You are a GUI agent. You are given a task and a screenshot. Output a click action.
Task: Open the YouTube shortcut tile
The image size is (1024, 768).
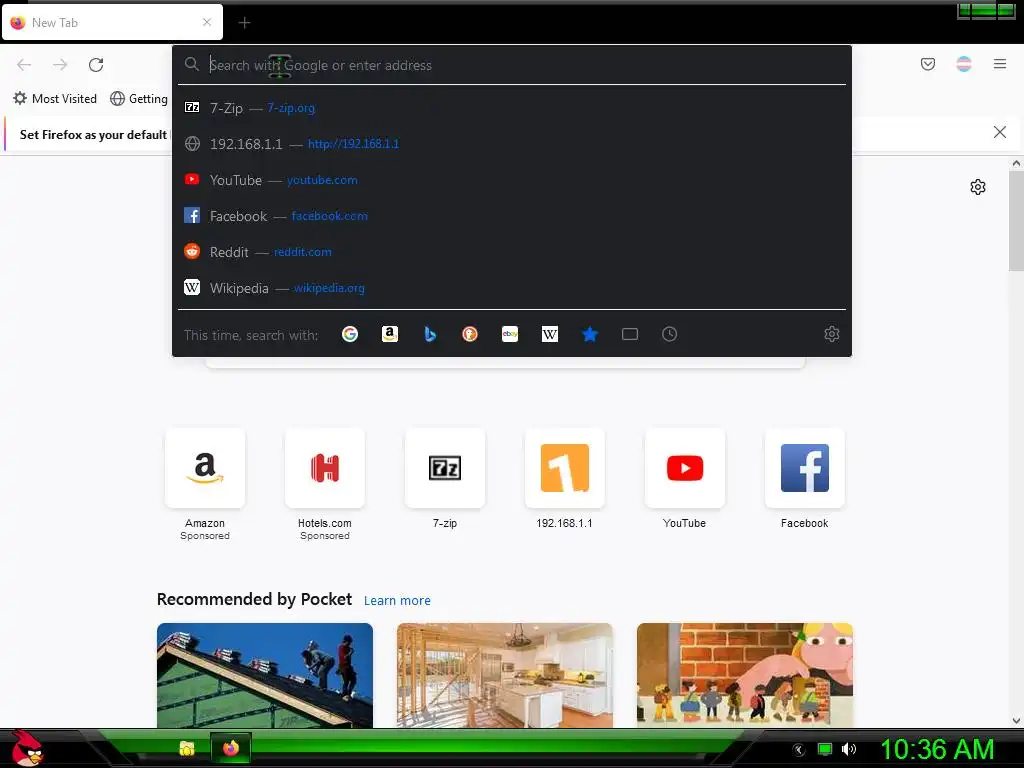point(684,468)
